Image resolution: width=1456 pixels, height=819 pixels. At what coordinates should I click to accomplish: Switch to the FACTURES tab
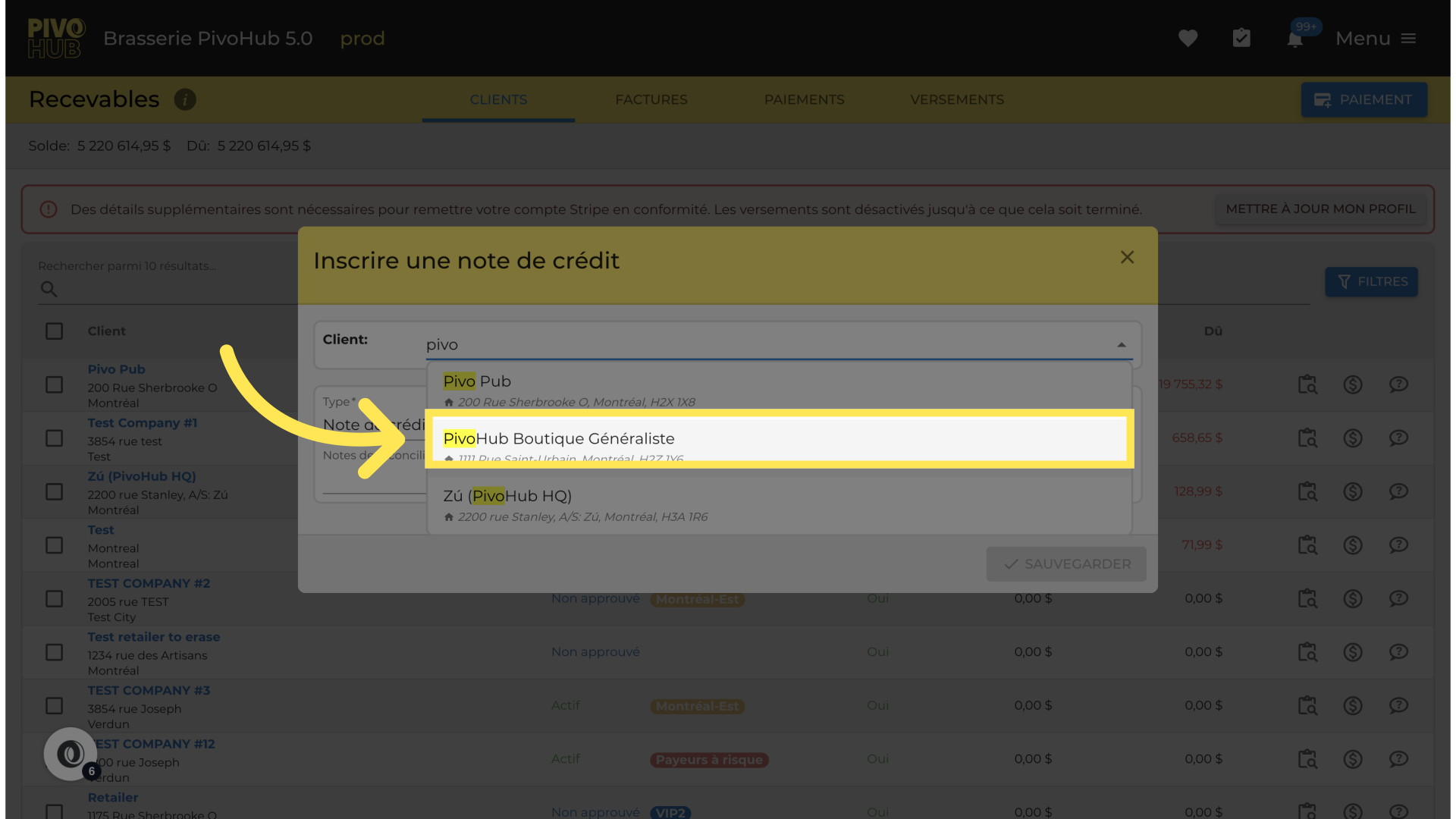(x=651, y=99)
